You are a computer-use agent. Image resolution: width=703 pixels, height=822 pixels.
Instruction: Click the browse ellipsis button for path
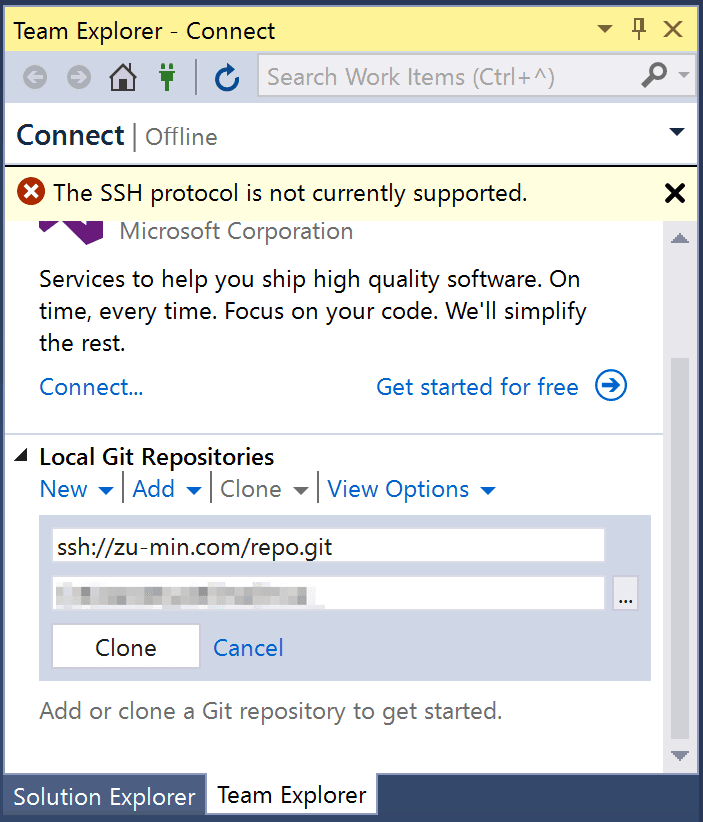625,594
